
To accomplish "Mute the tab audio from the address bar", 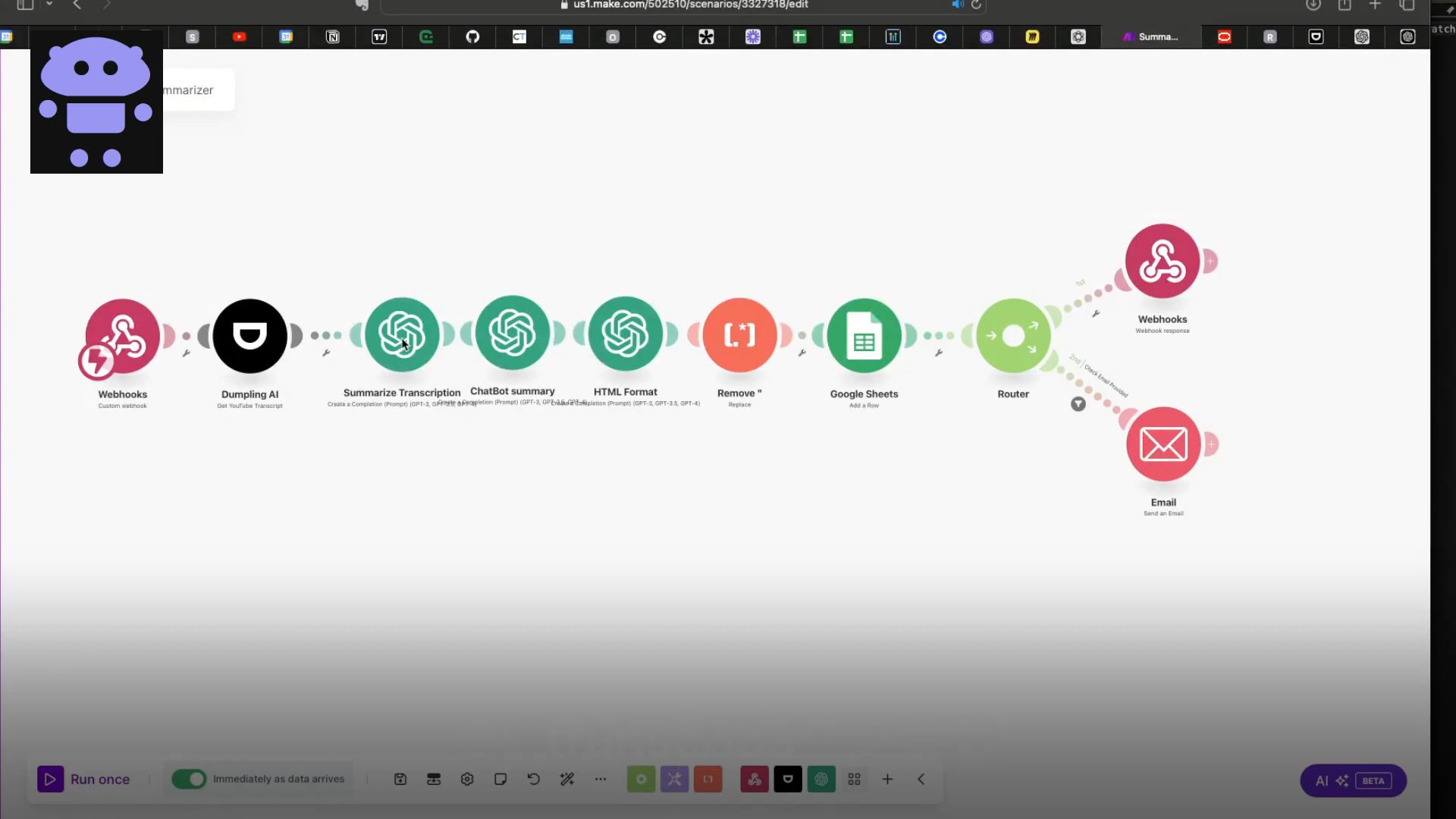I will pyautogui.click(x=958, y=5).
